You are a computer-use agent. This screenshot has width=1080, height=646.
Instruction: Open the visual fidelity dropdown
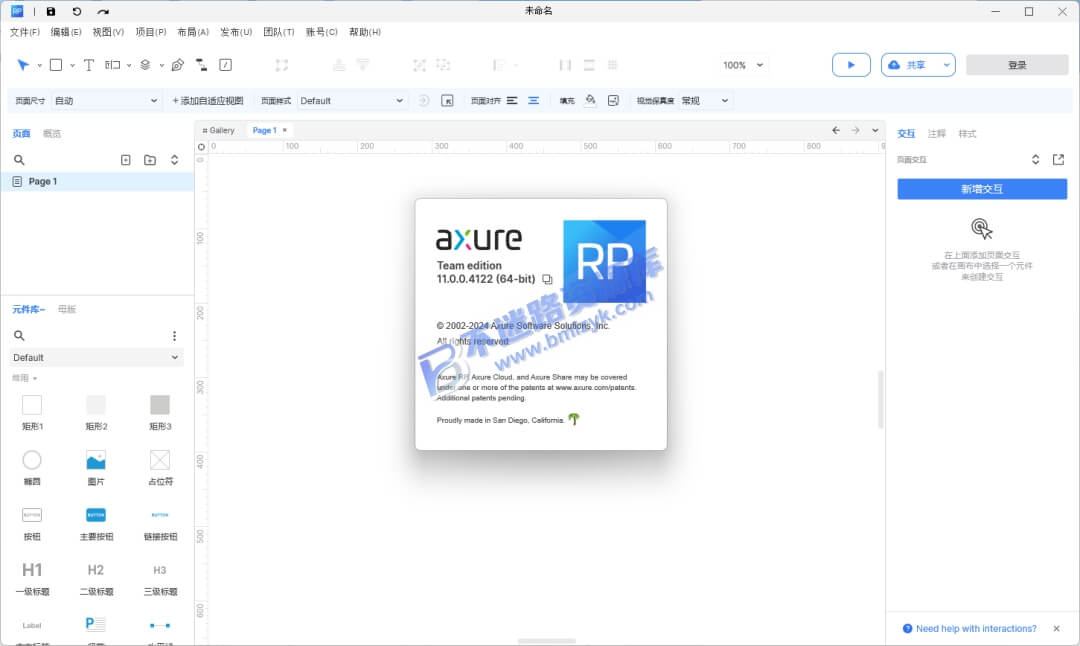click(x=705, y=101)
